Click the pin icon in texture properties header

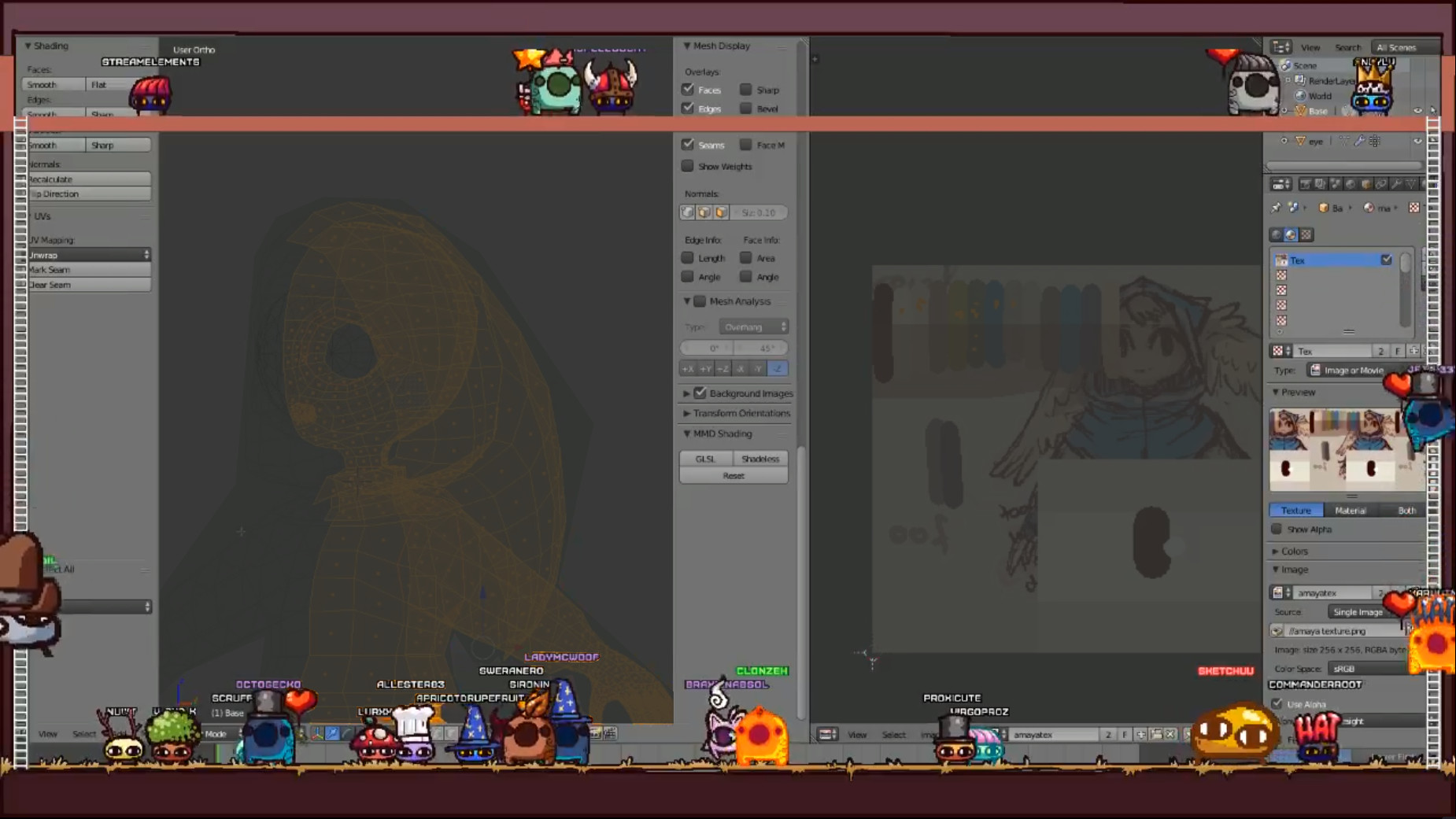[1275, 207]
